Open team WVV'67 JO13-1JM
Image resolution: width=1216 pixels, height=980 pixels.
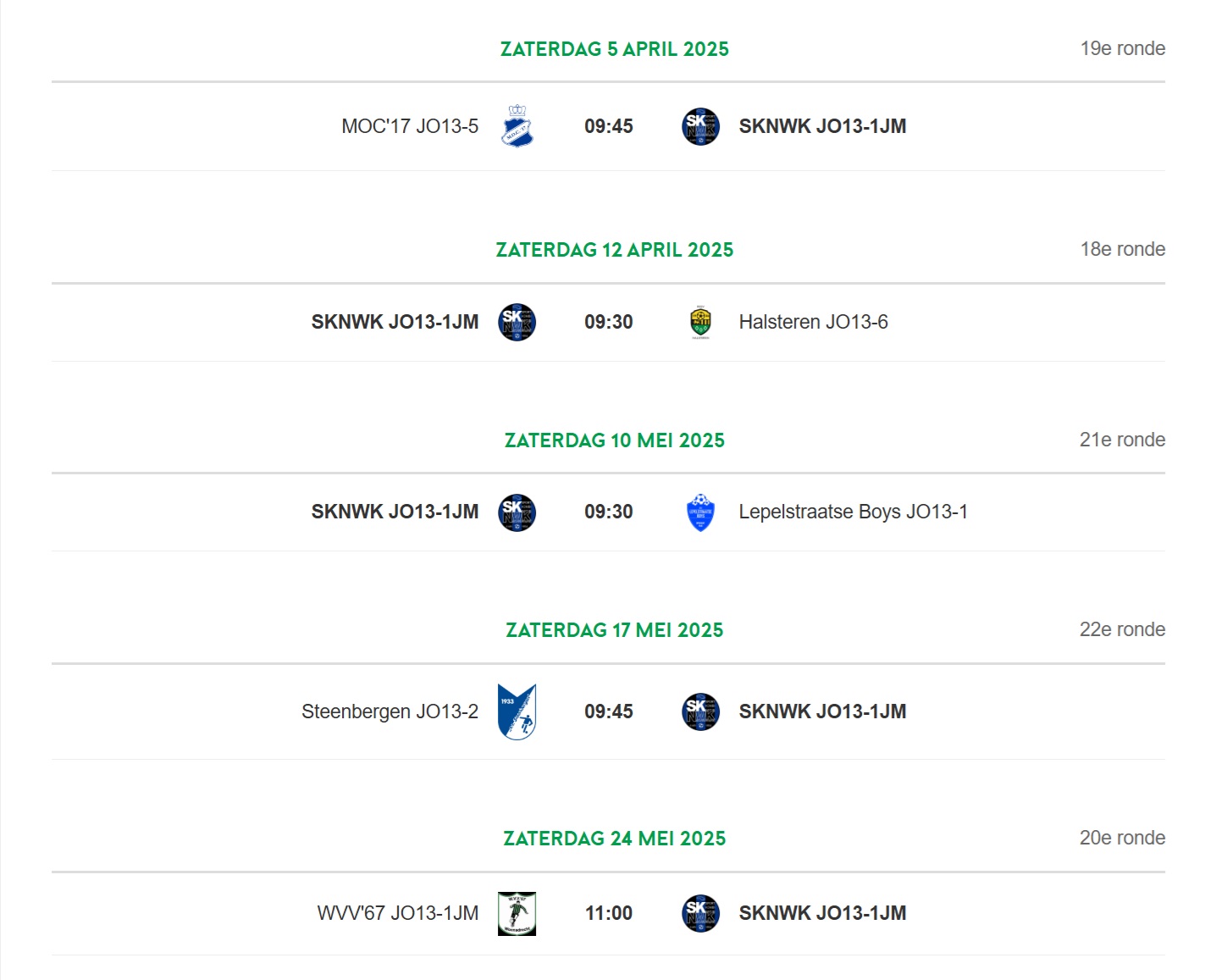pyautogui.click(x=398, y=913)
